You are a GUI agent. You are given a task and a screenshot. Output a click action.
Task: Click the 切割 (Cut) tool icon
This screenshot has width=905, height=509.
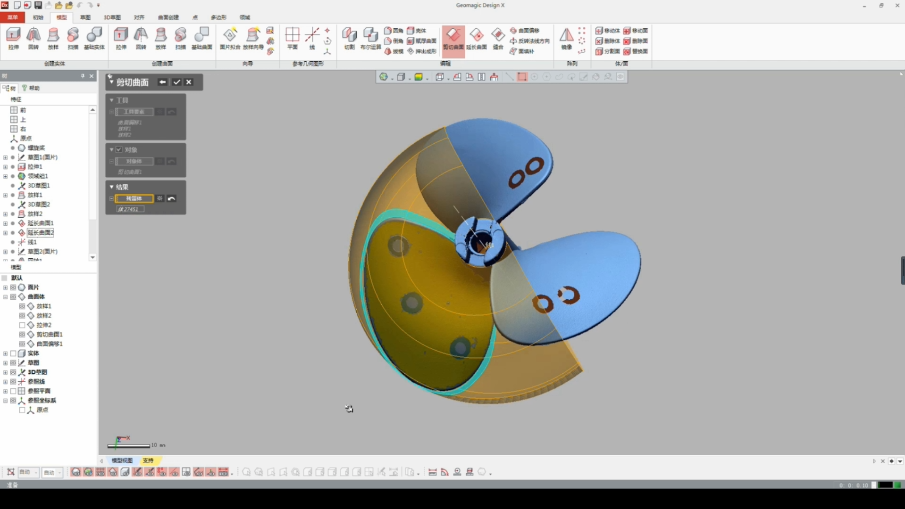(x=349, y=37)
